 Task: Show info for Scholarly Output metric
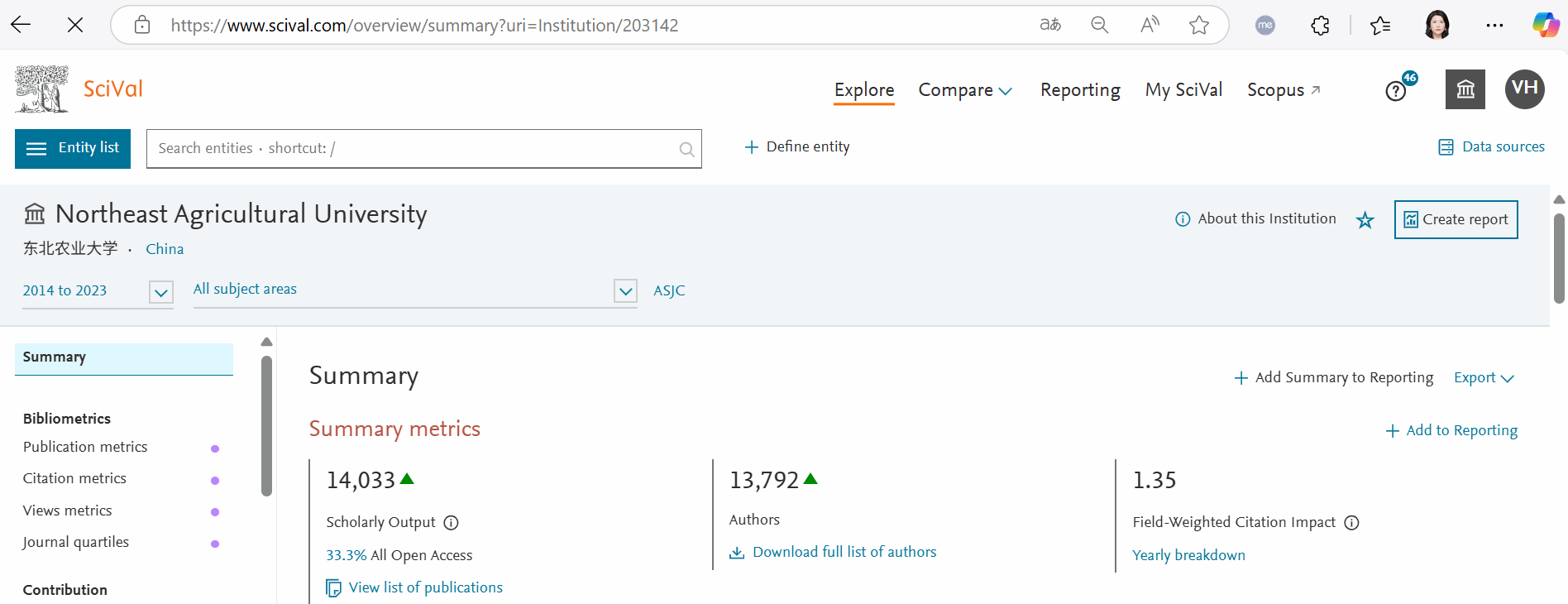[451, 523]
